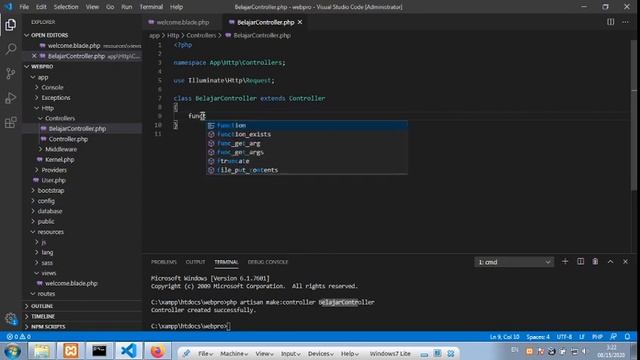Split the terminal panel

click(580, 262)
